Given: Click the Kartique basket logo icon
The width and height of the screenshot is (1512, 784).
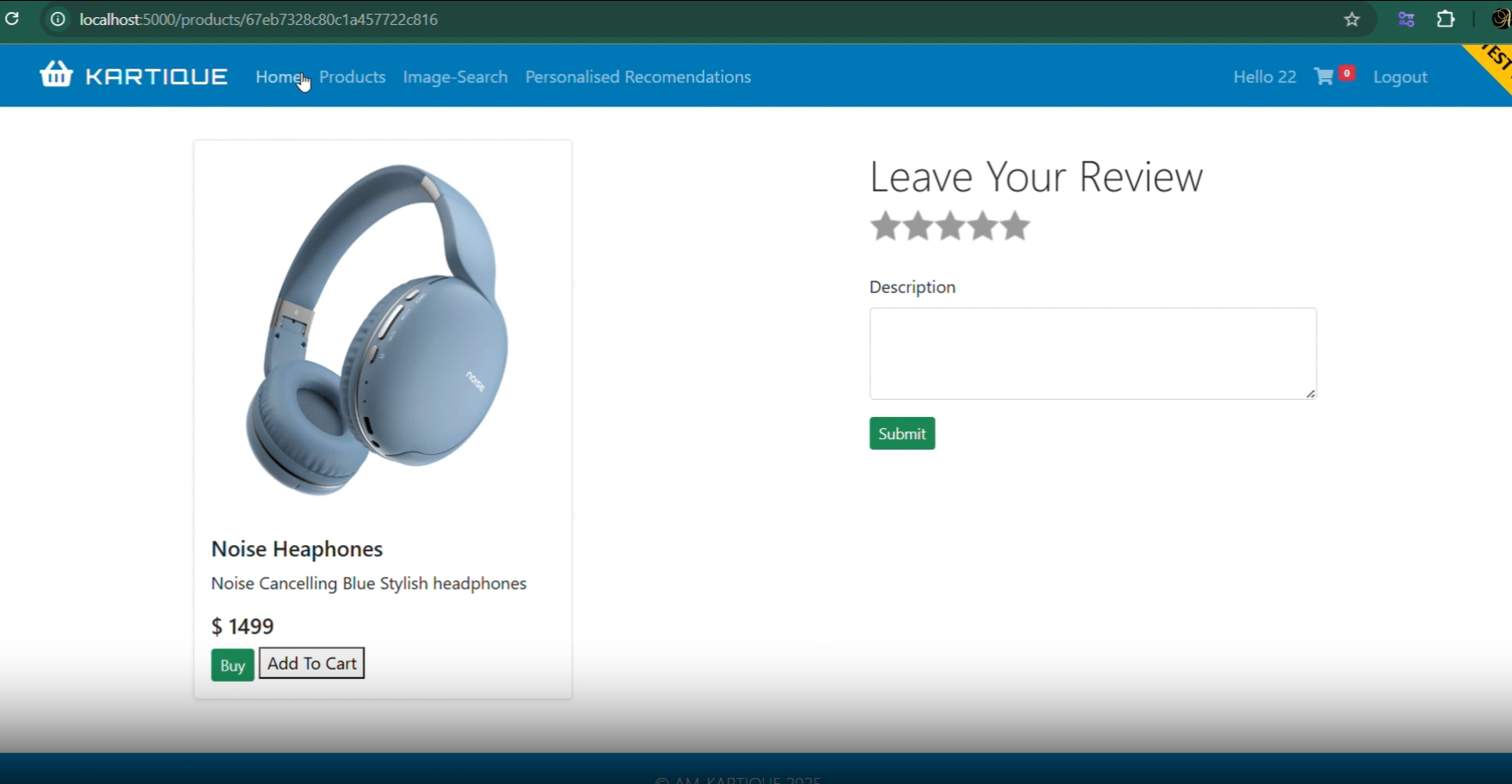Looking at the screenshot, I should (x=57, y=75).
